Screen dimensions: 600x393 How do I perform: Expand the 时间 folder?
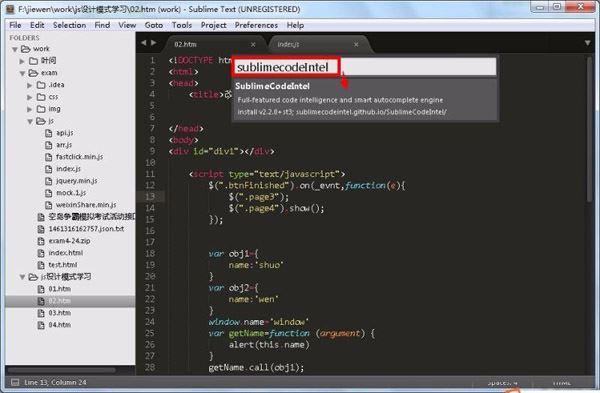(22, 61)
